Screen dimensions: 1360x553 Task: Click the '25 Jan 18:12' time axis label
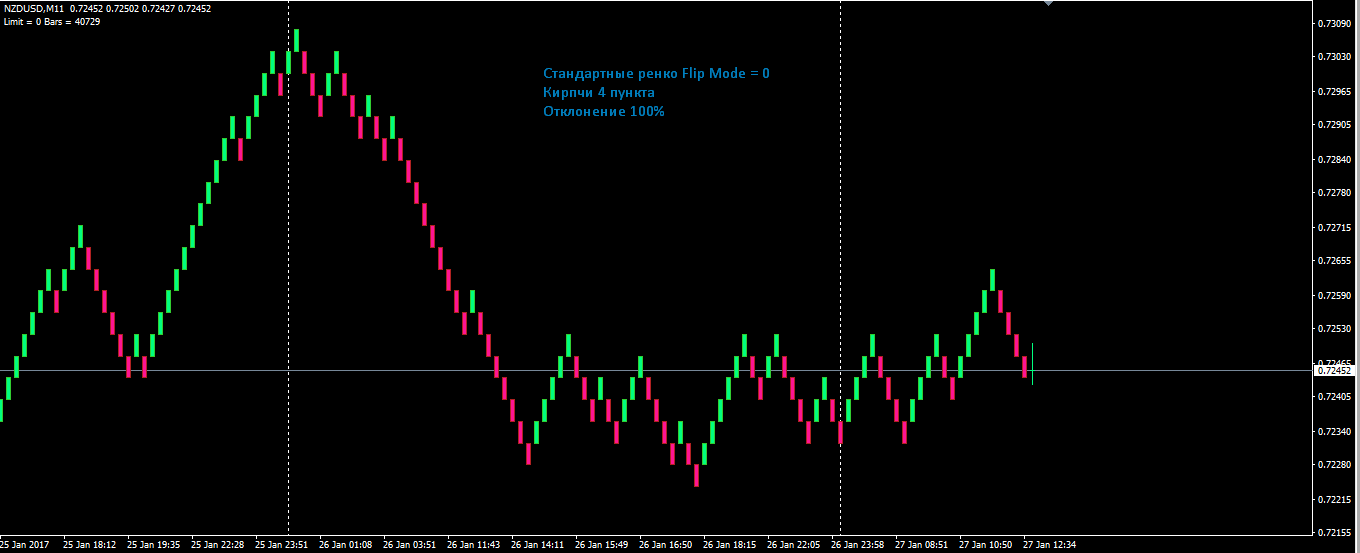(90, 545)
